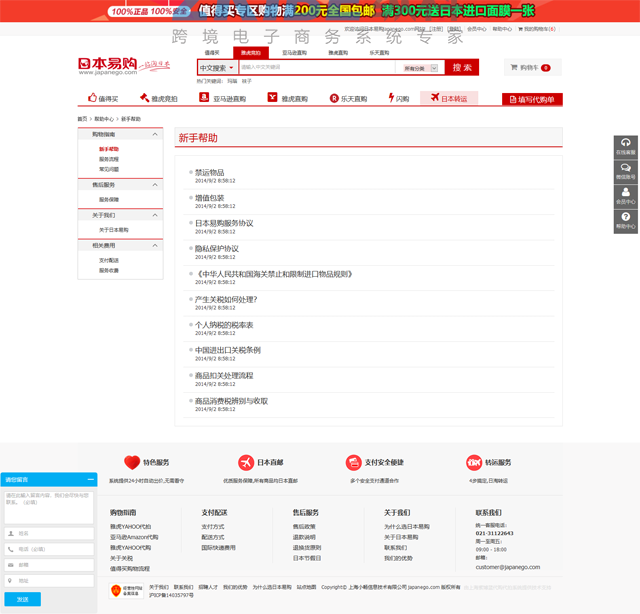The image size is (640, 614).
Task: Open the 商品消费税辨别与收取 article
Action: (231, 401)
